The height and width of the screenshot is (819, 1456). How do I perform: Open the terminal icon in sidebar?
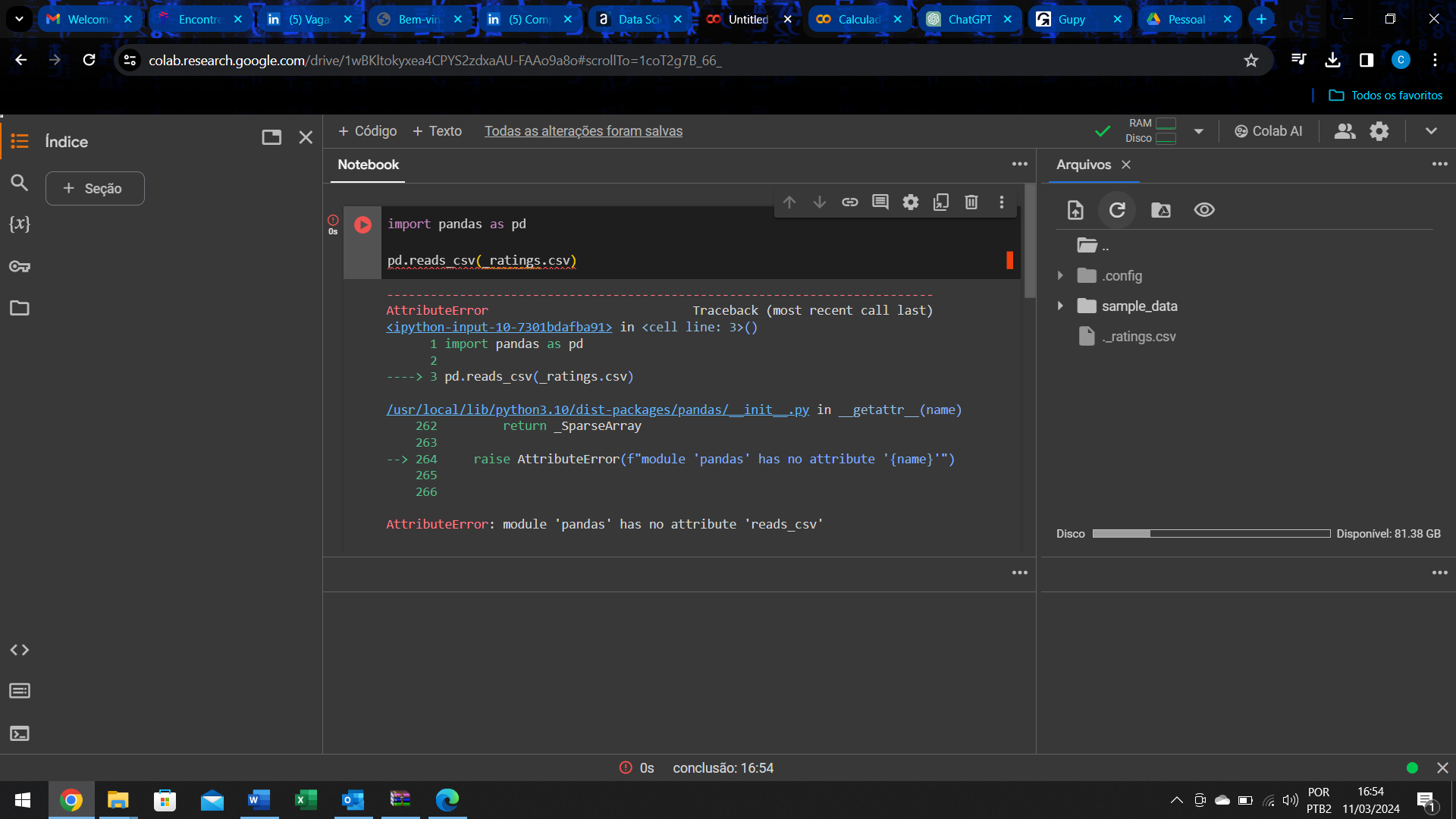20,733
